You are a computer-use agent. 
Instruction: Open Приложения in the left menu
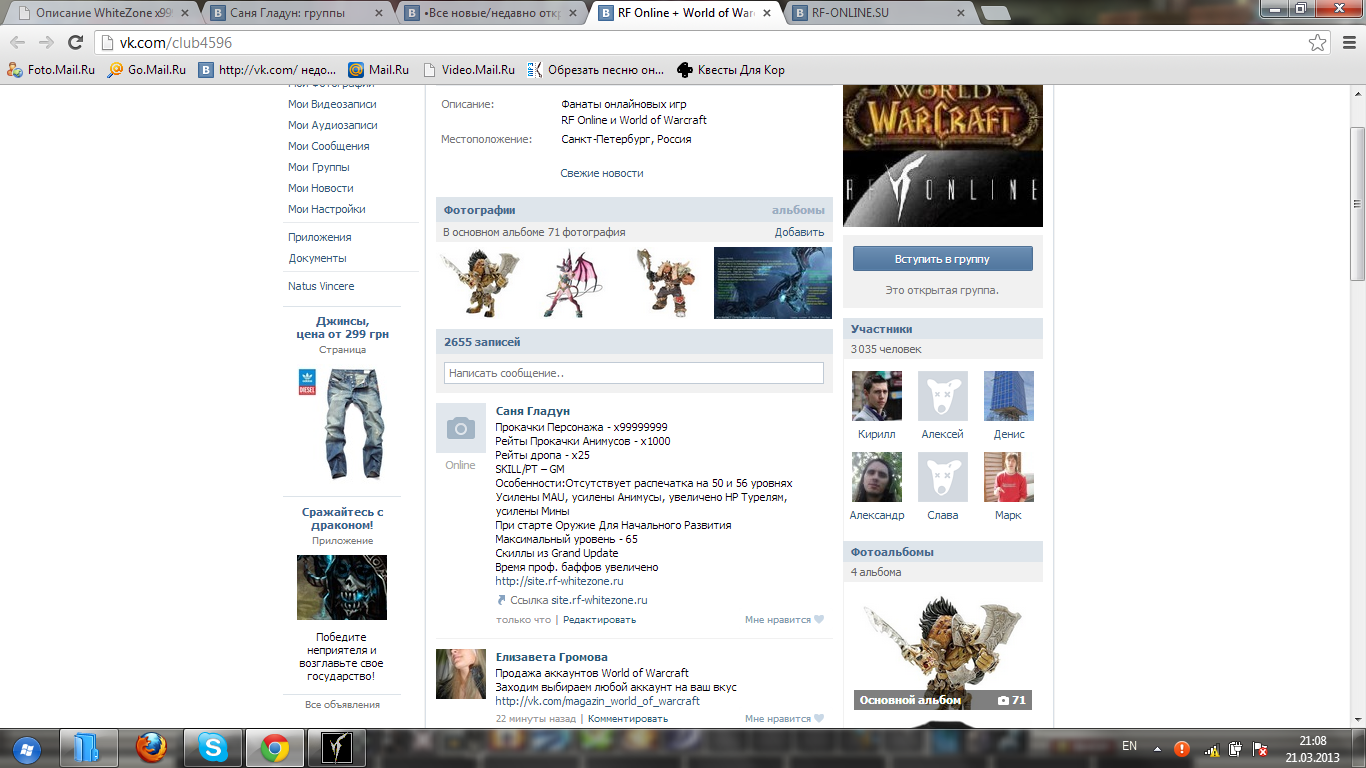[320, 237]
